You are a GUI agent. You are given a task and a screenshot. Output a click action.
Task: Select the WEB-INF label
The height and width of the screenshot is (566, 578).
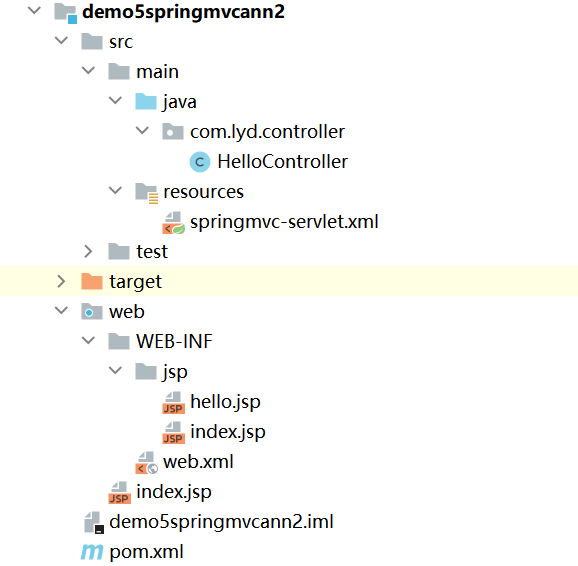[x=174, y=341]
